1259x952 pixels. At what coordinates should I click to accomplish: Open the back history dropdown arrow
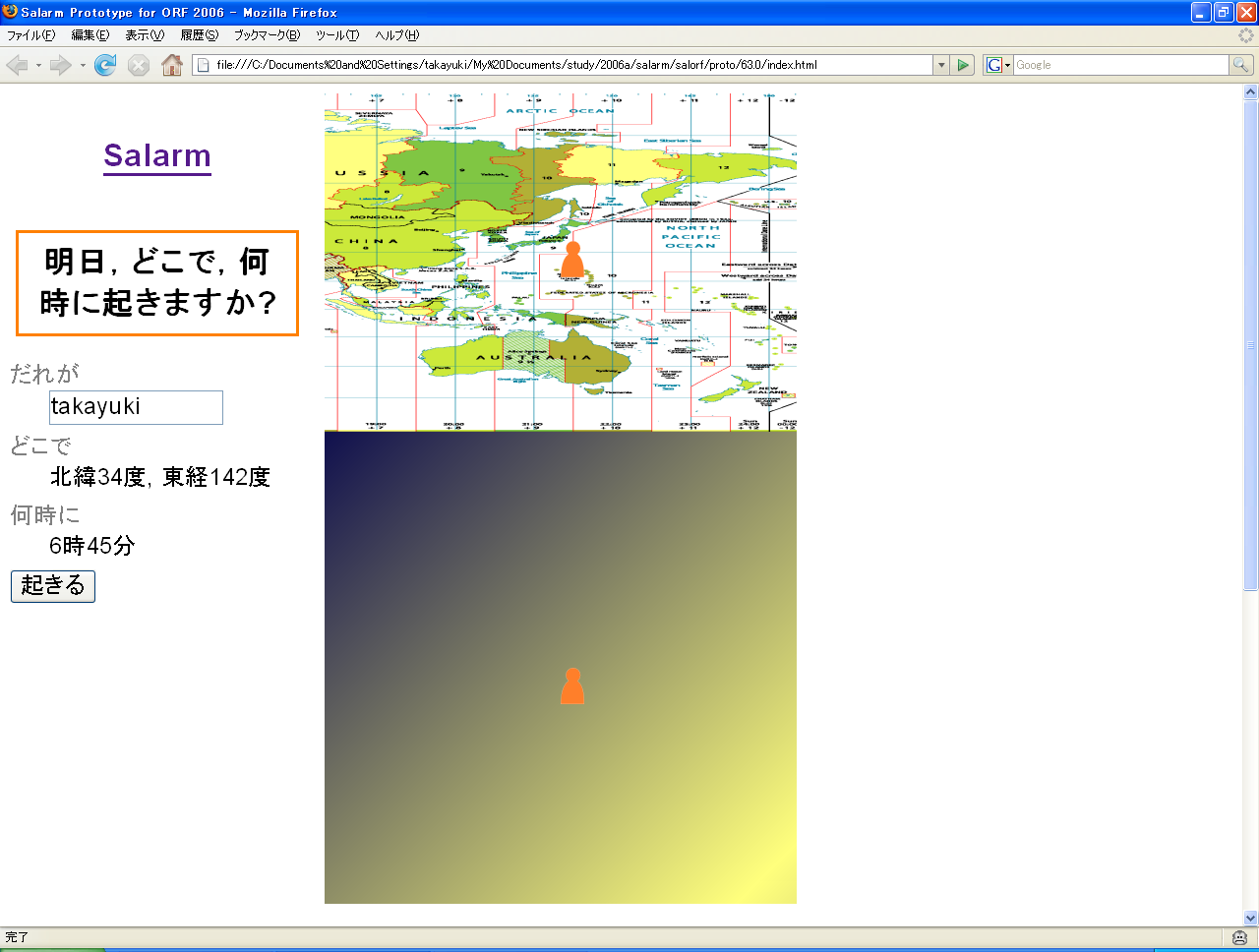[x=38, y=65]
